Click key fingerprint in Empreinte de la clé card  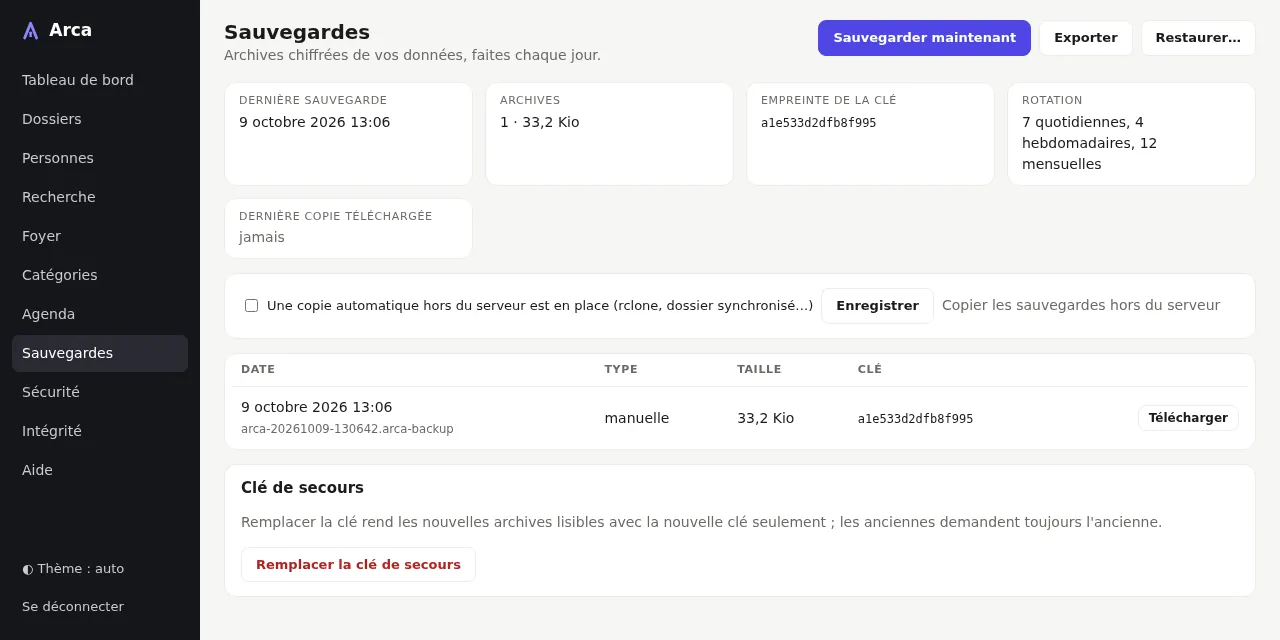tap(818, 123)
